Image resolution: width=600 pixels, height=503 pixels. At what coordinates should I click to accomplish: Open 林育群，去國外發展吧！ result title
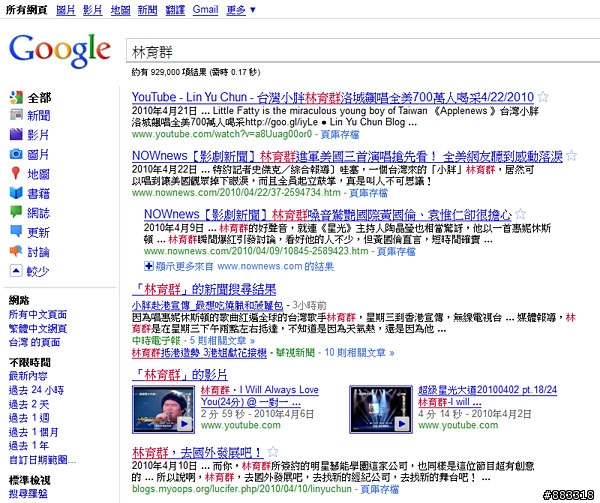(197, 453)
